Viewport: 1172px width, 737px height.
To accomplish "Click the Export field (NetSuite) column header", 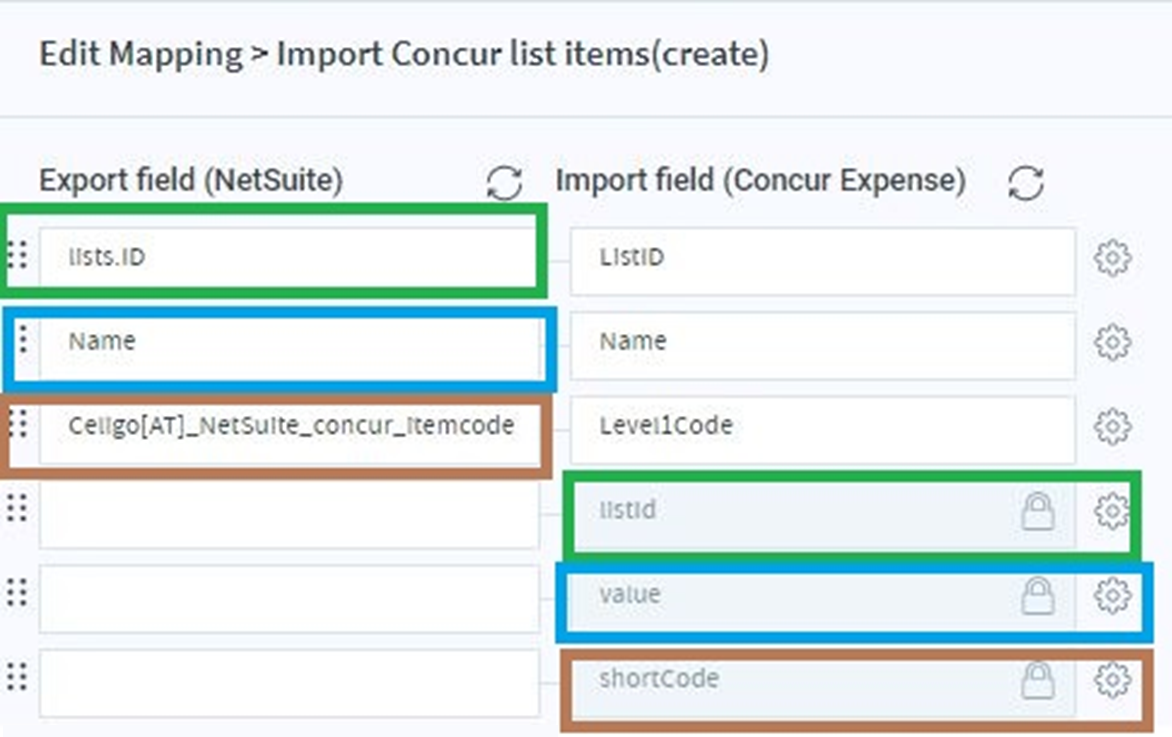I will pyautogui.click(x=191, y=181).
